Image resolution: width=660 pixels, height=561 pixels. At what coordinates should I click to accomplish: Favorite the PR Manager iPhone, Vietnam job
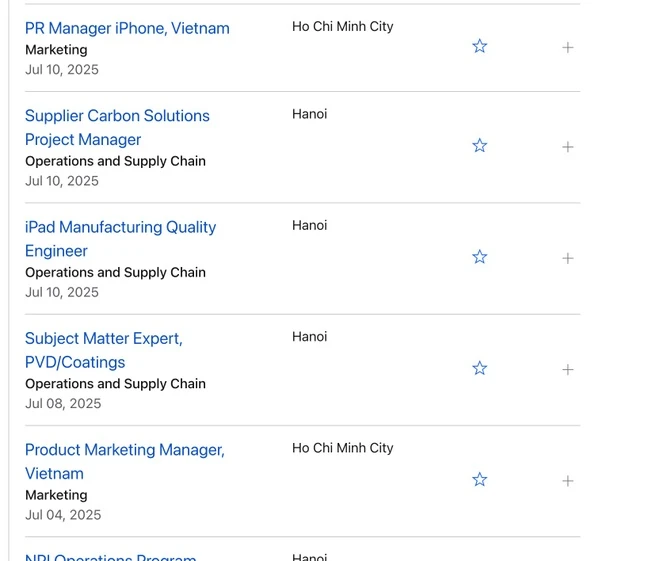(479, 46)
